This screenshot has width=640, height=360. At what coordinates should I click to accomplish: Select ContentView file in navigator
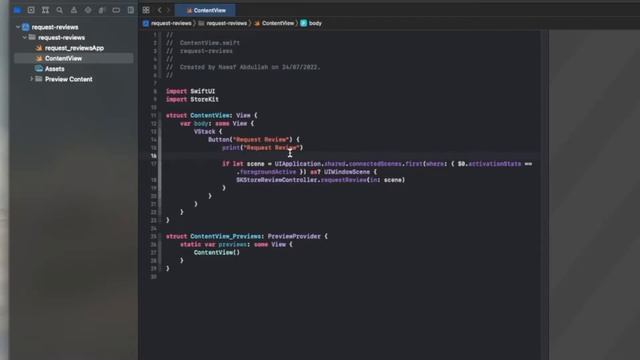pos(73,58)
